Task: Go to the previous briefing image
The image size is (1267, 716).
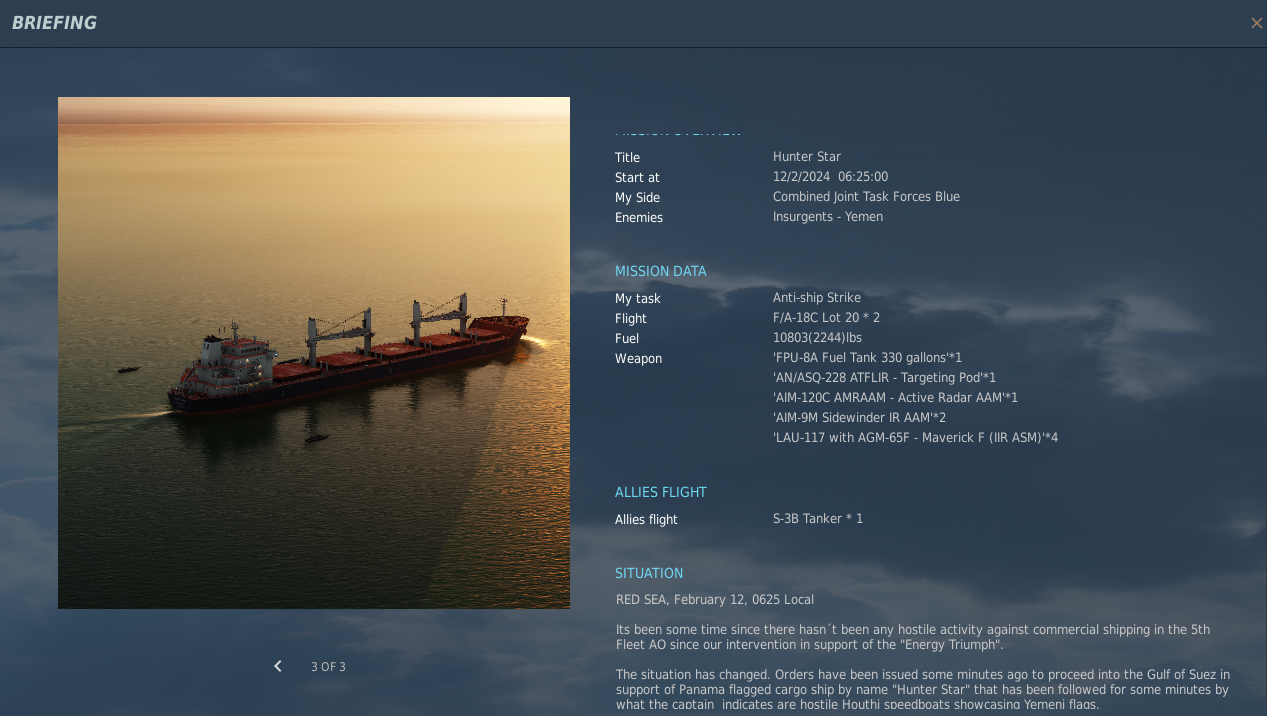Action: pos(278,666)
